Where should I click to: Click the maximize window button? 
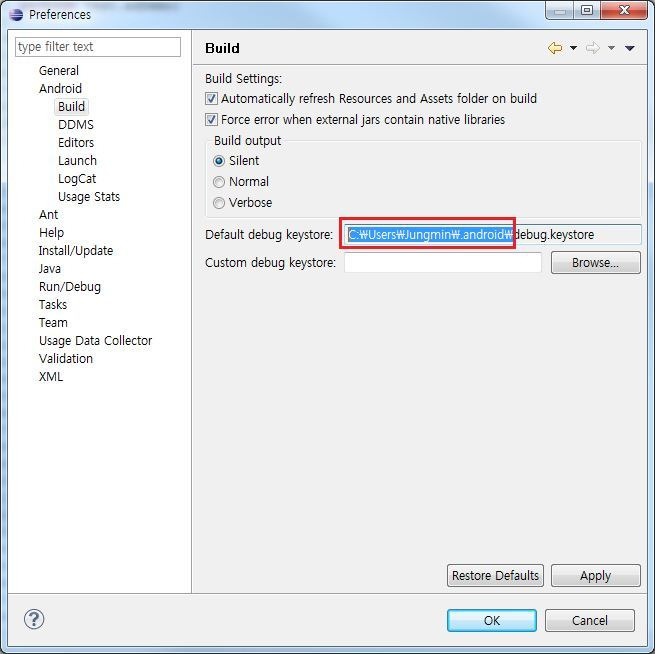click(587, 10)
